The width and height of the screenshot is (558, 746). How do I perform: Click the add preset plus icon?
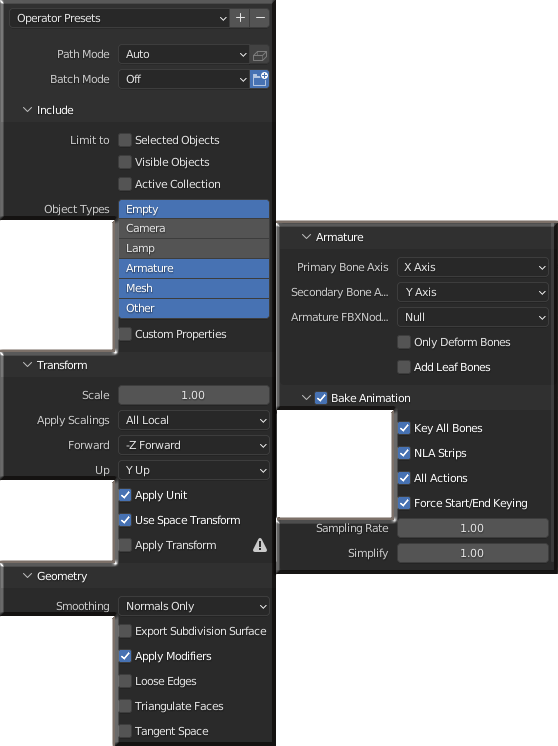point(240,18)
